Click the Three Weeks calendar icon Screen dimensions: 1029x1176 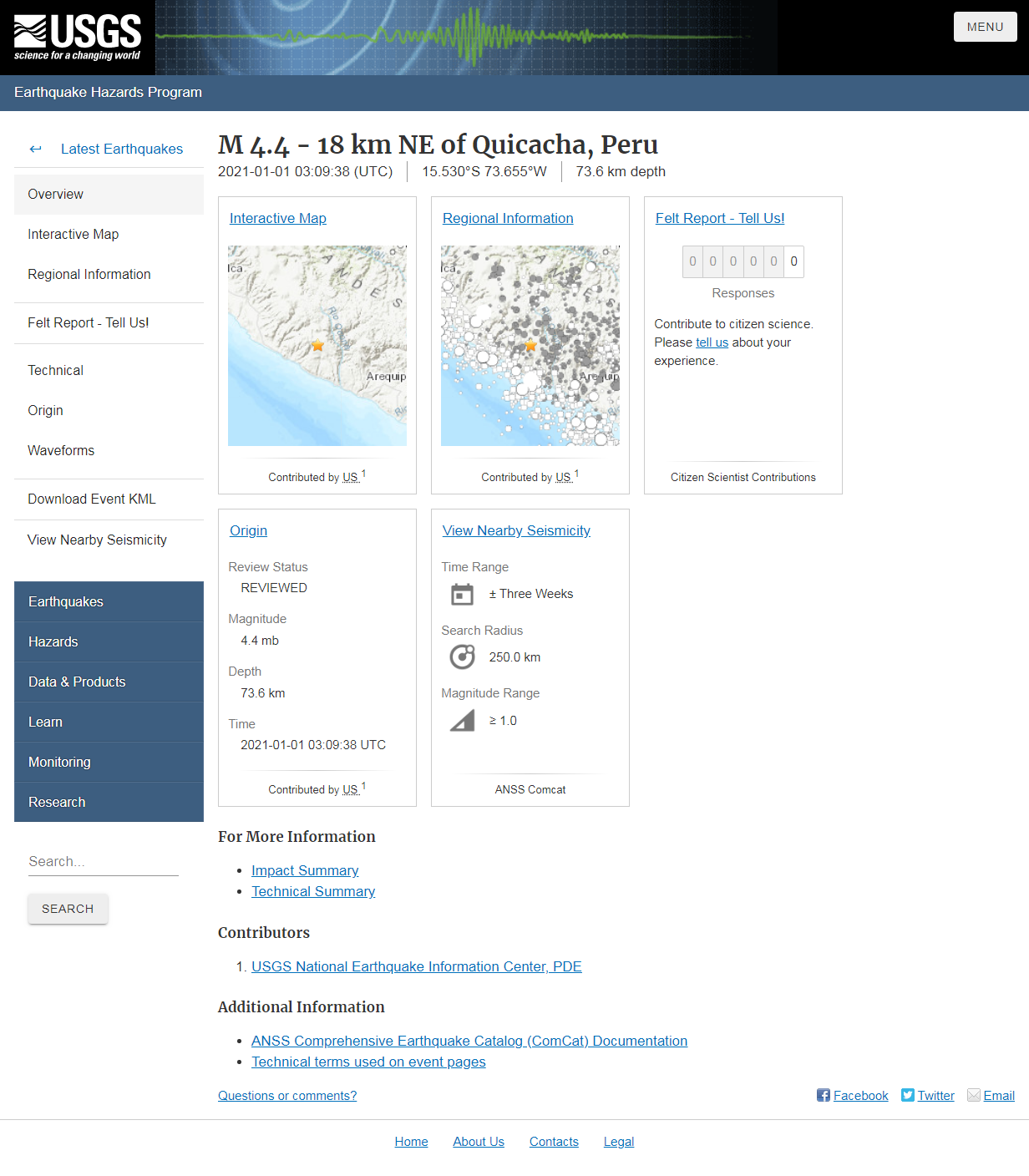coord(462,594)
